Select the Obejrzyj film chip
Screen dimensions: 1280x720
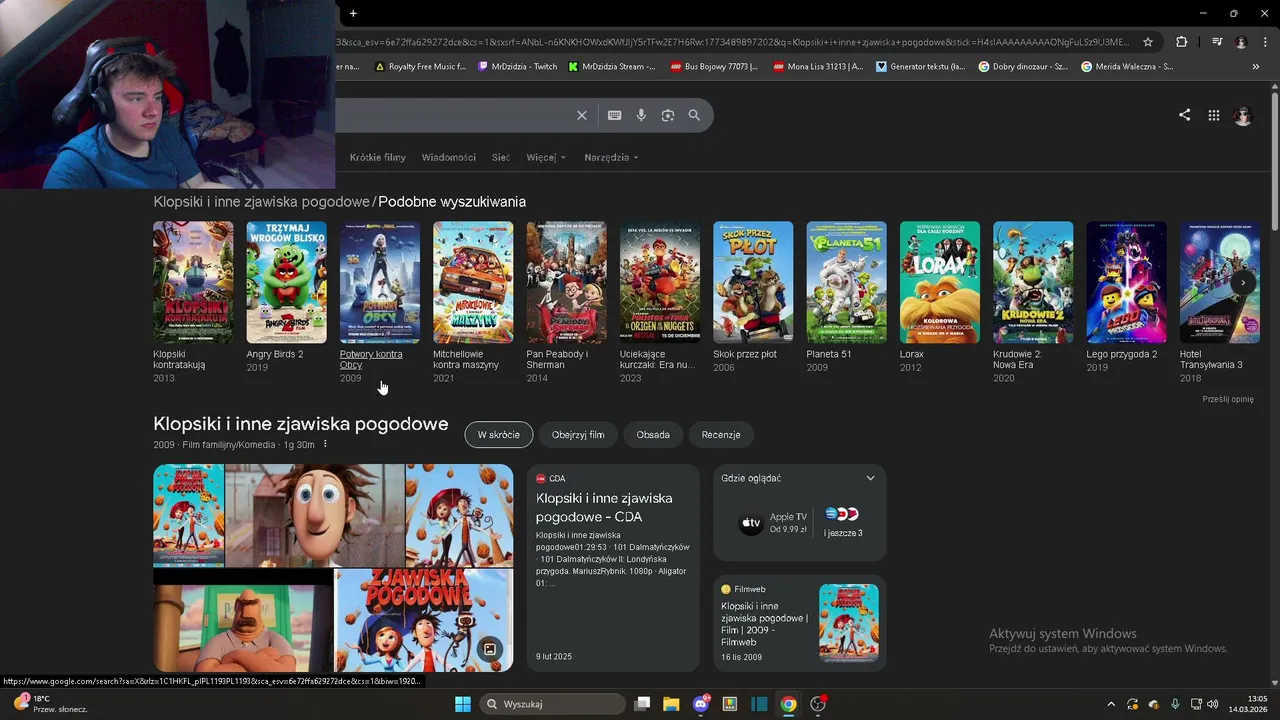click(x=578, y=435)
